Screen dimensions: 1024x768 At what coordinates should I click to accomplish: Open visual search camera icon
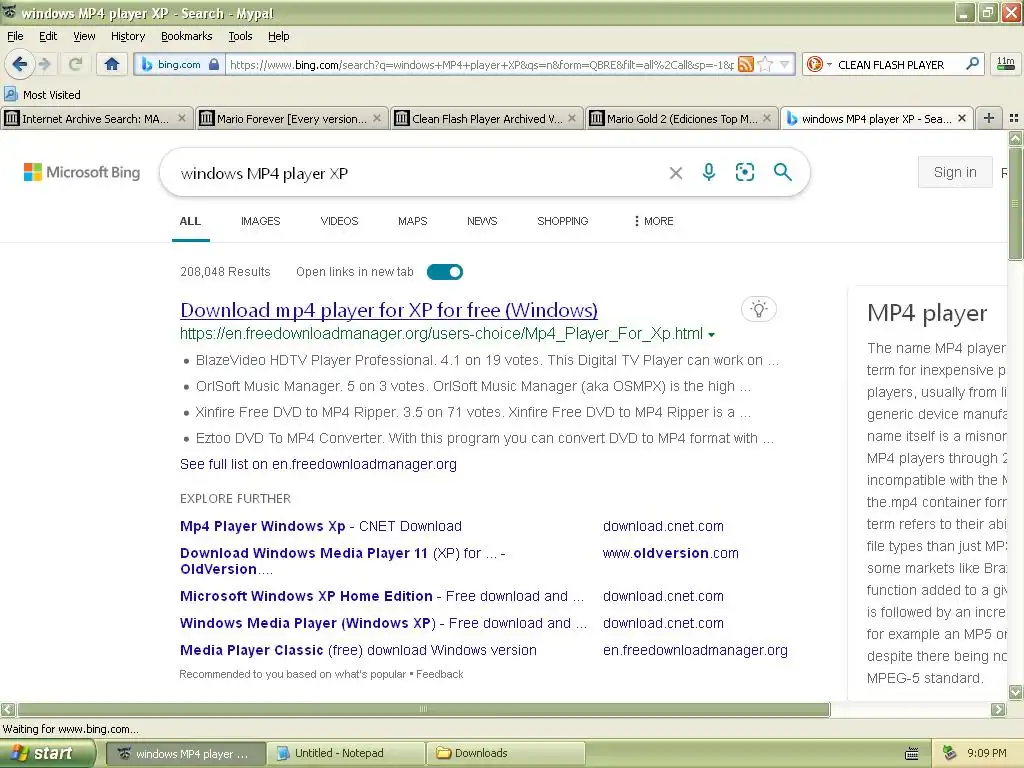coord(744,172)
